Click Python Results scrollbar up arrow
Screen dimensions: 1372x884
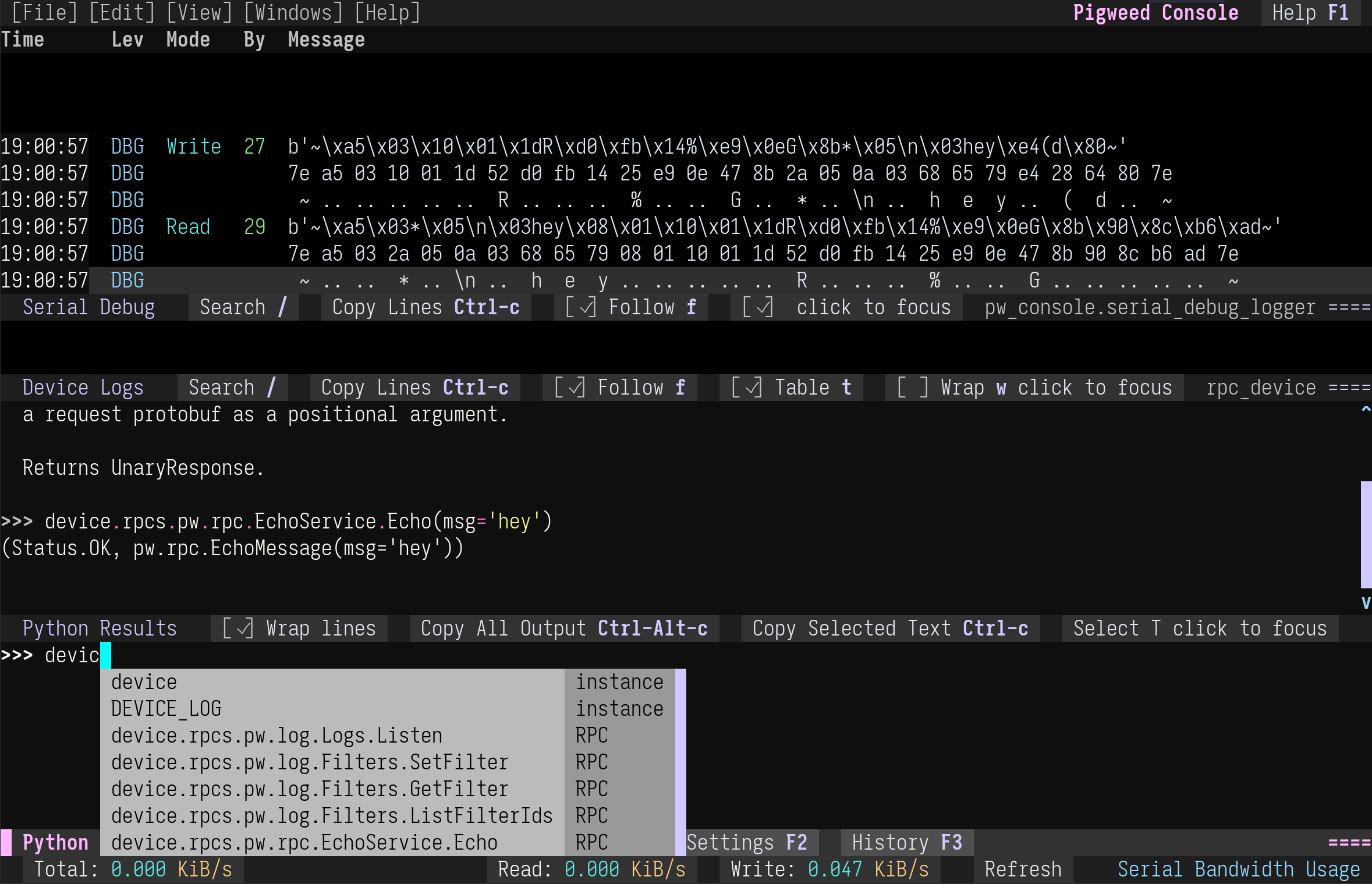pos(1365,410)
